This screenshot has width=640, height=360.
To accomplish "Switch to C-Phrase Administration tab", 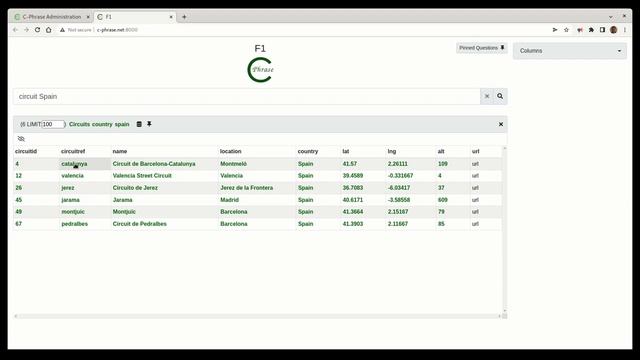I will pos(51,17).
